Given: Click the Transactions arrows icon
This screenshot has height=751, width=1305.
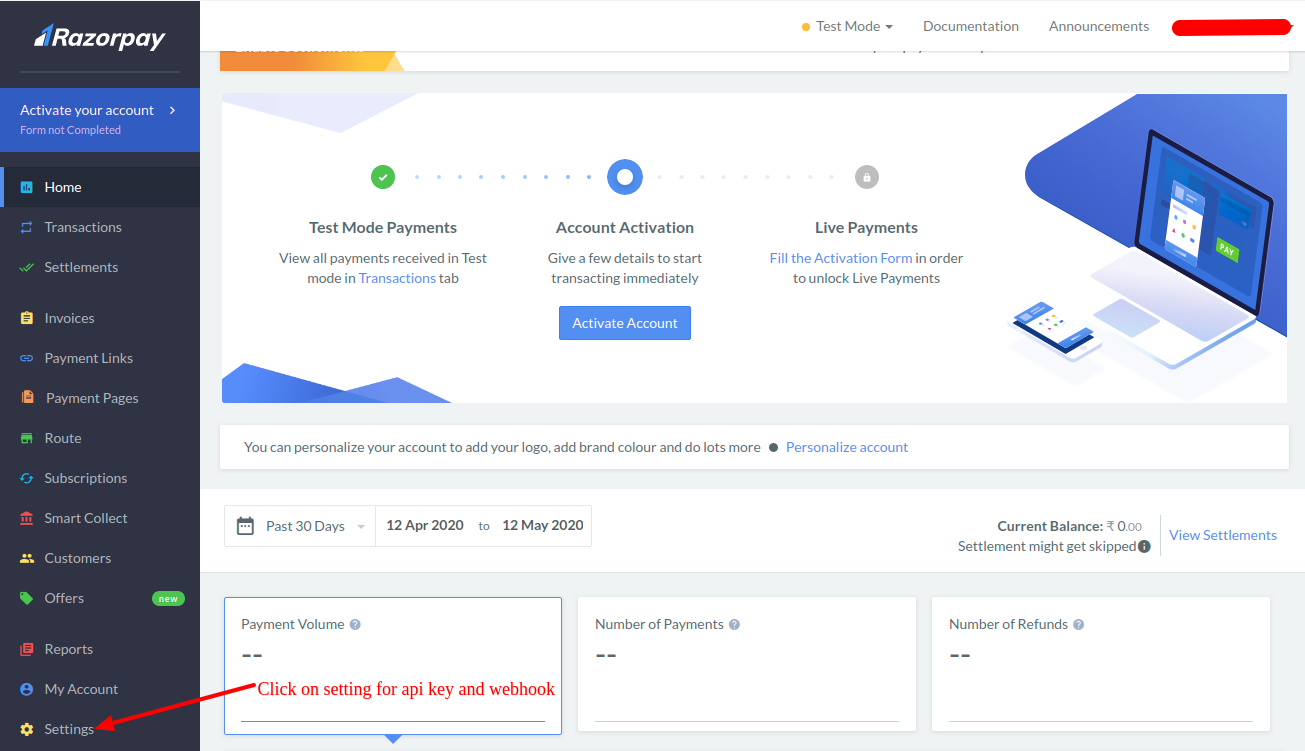Looking at the screenshot, I should 27,227.
